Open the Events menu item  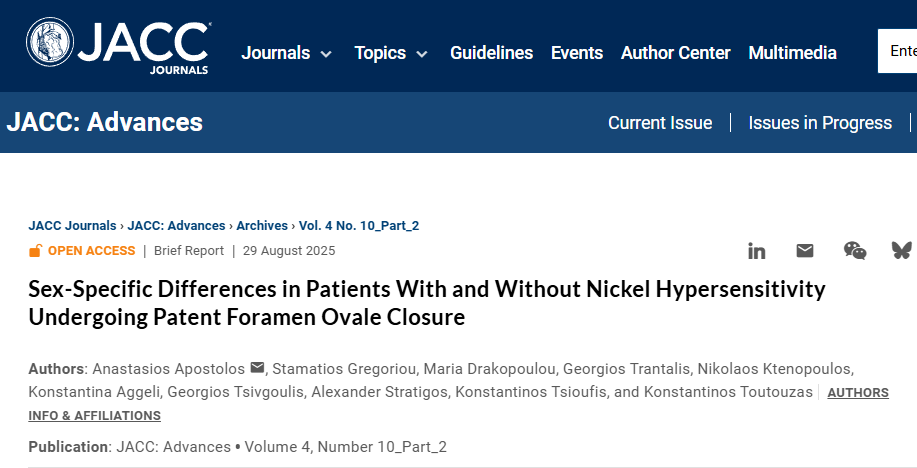(577, 53)
